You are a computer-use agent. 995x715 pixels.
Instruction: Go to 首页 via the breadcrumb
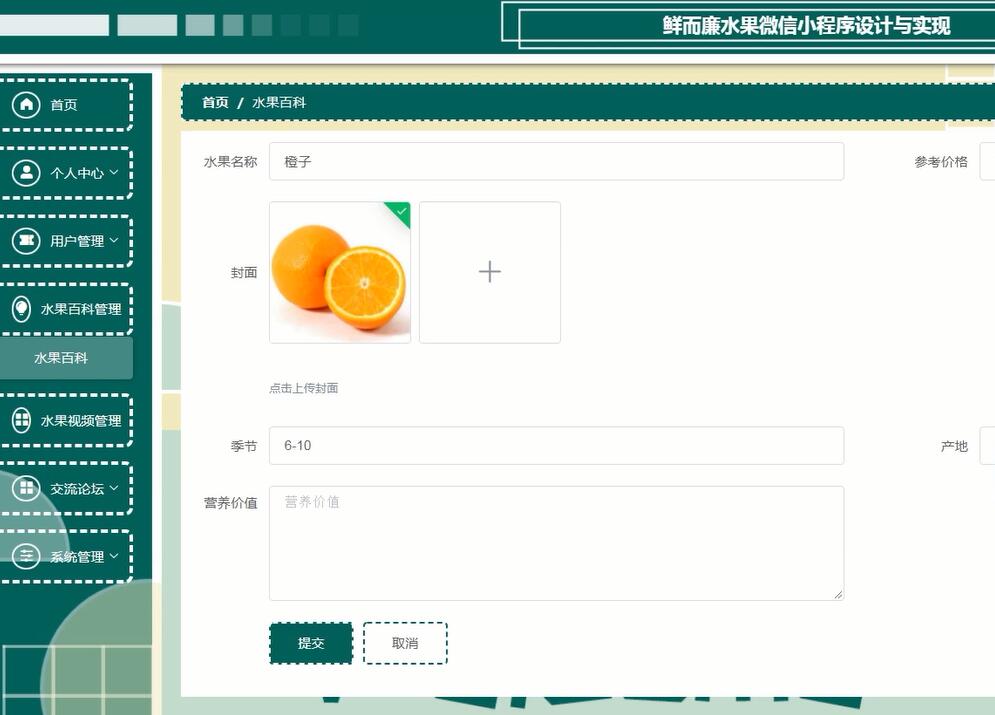coord(215,102)
